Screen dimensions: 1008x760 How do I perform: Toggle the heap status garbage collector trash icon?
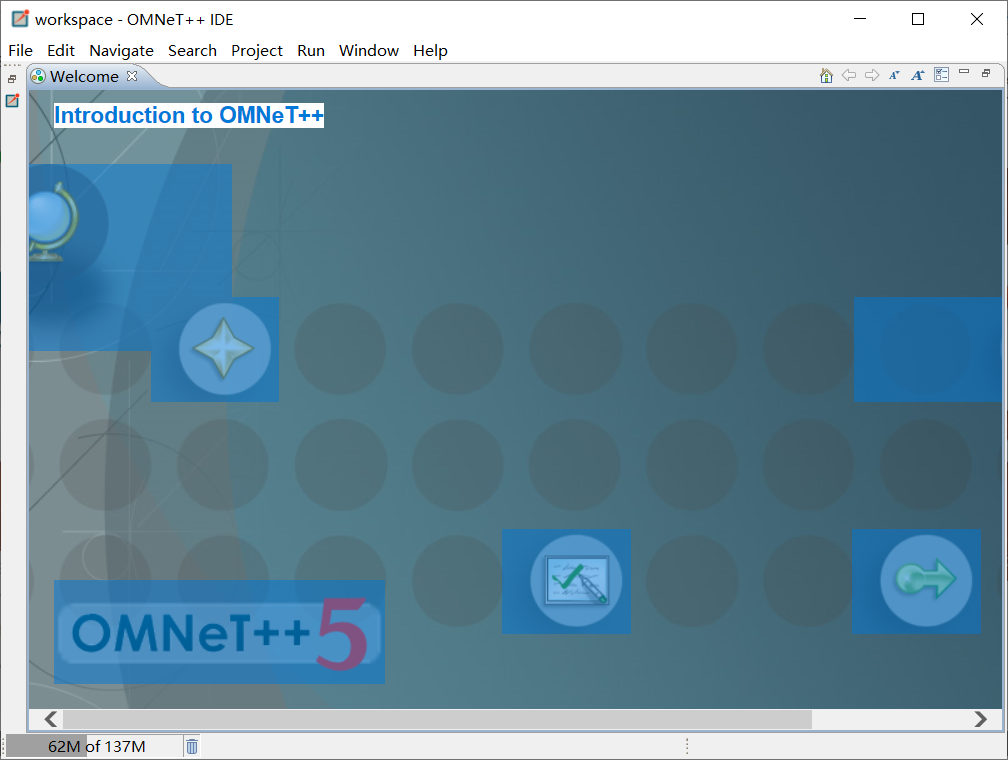pos(191,745)
